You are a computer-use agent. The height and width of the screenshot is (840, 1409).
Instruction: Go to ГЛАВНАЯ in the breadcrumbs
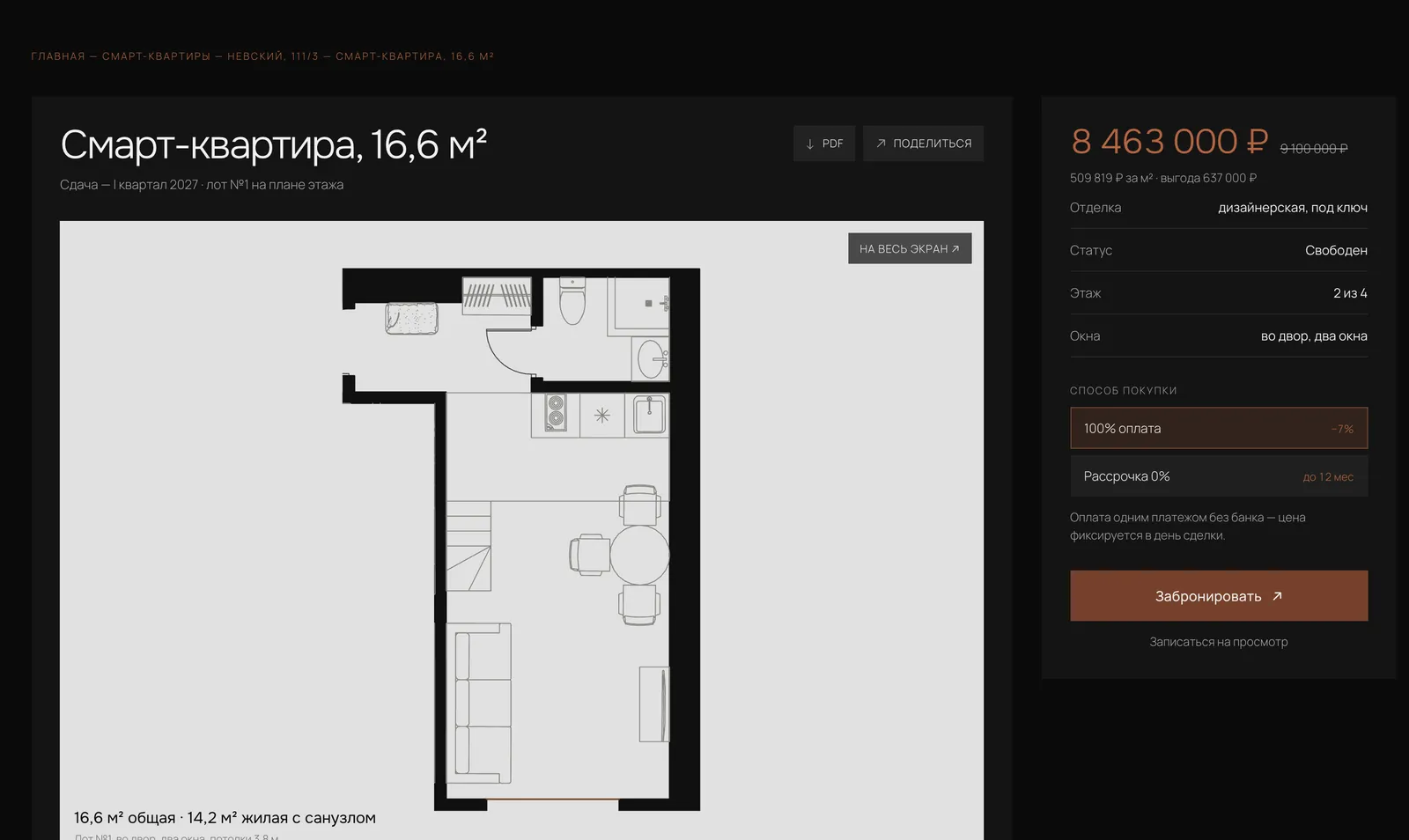click(58, 56)
